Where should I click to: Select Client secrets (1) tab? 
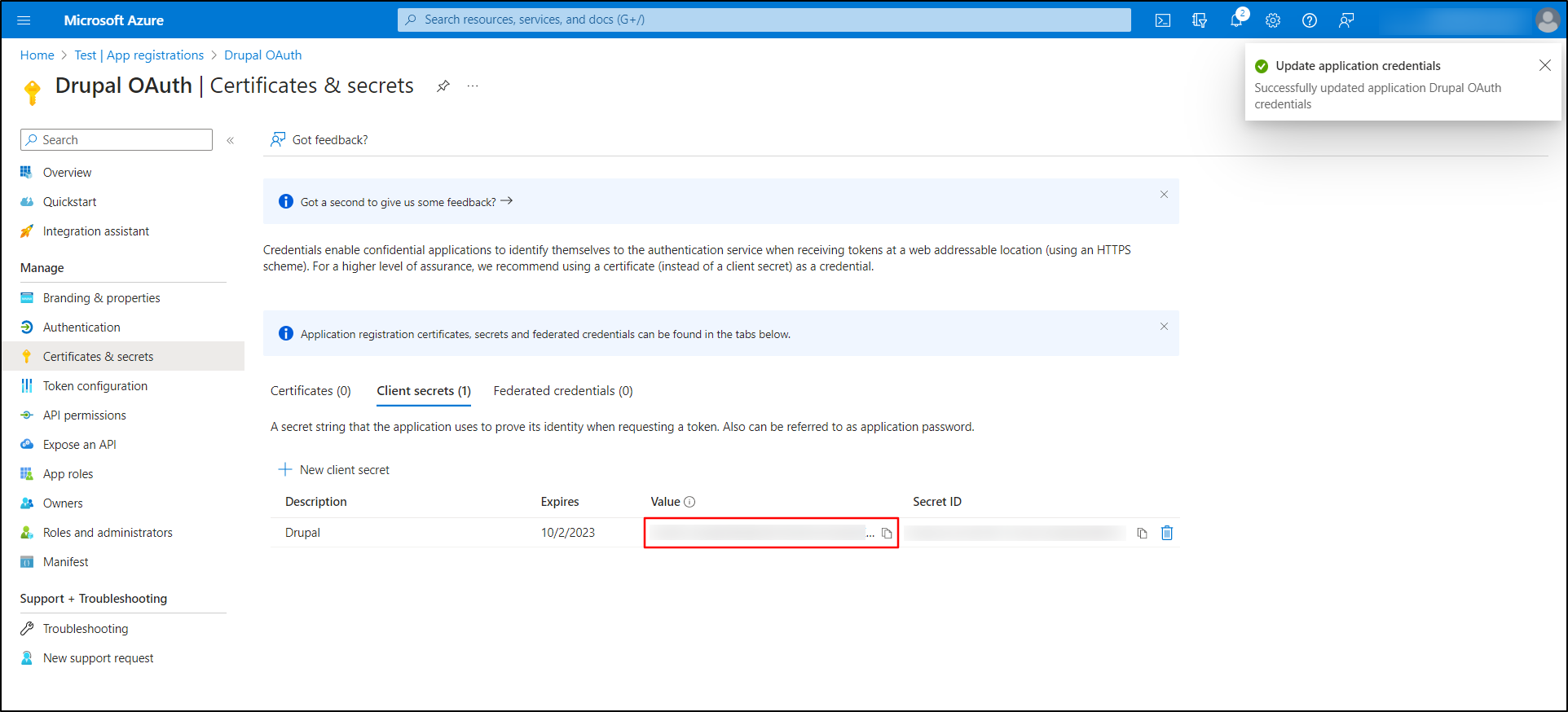point(424,391)
